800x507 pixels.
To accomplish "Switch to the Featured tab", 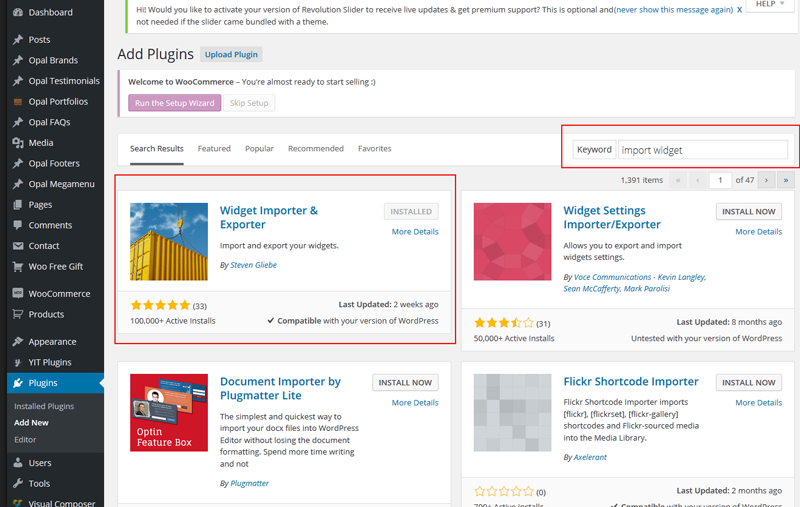I will point(214,149).
